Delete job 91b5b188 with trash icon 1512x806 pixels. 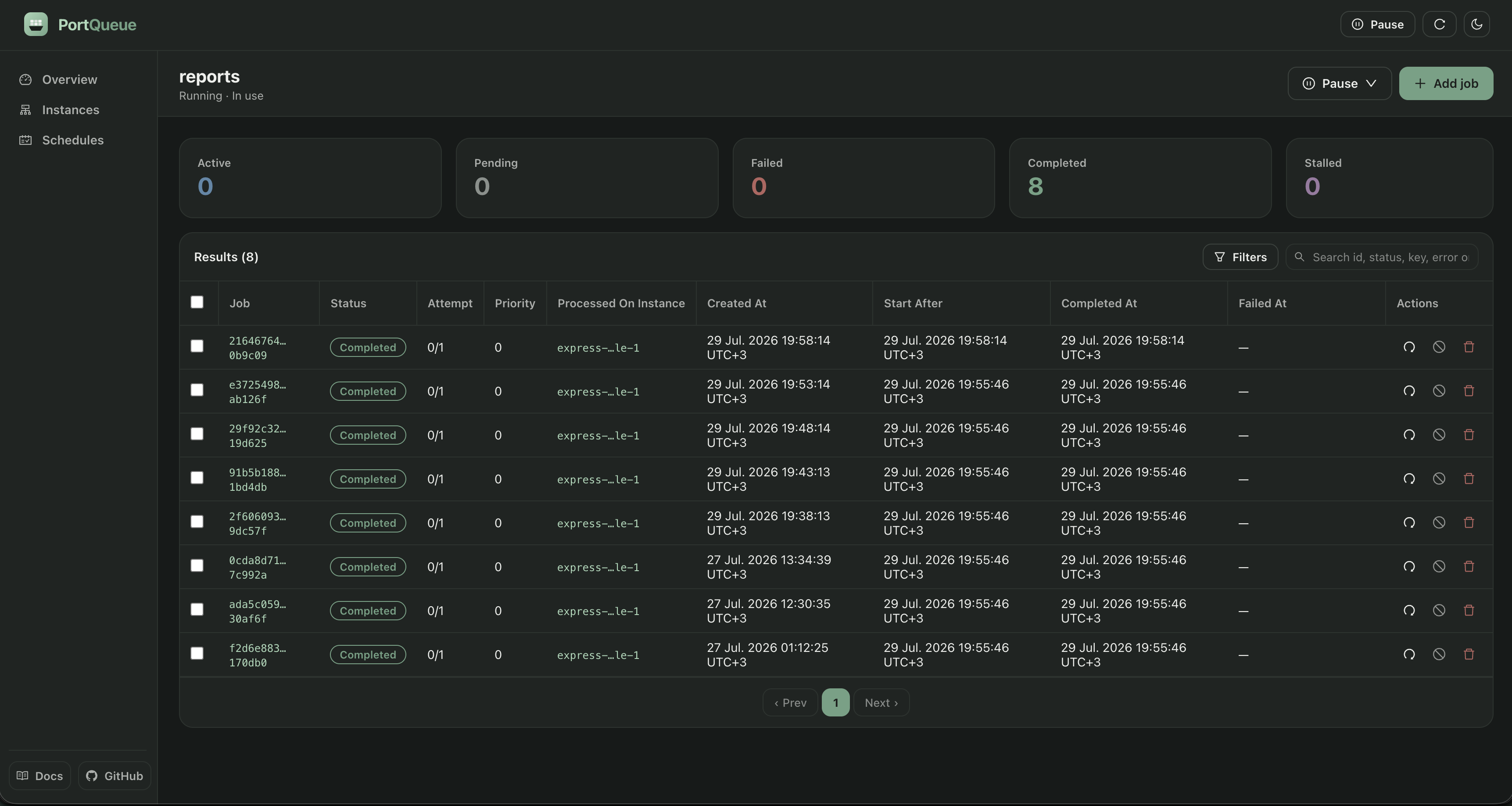(1469, 479)
